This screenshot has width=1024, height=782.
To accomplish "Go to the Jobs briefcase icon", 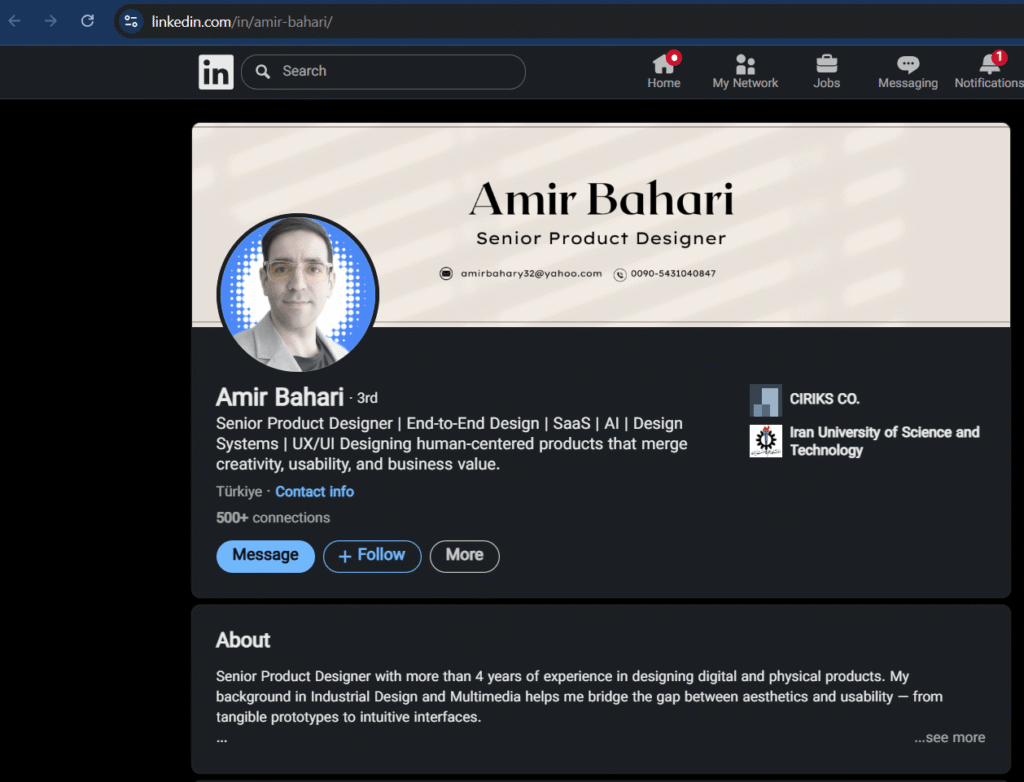I will 826,65.
